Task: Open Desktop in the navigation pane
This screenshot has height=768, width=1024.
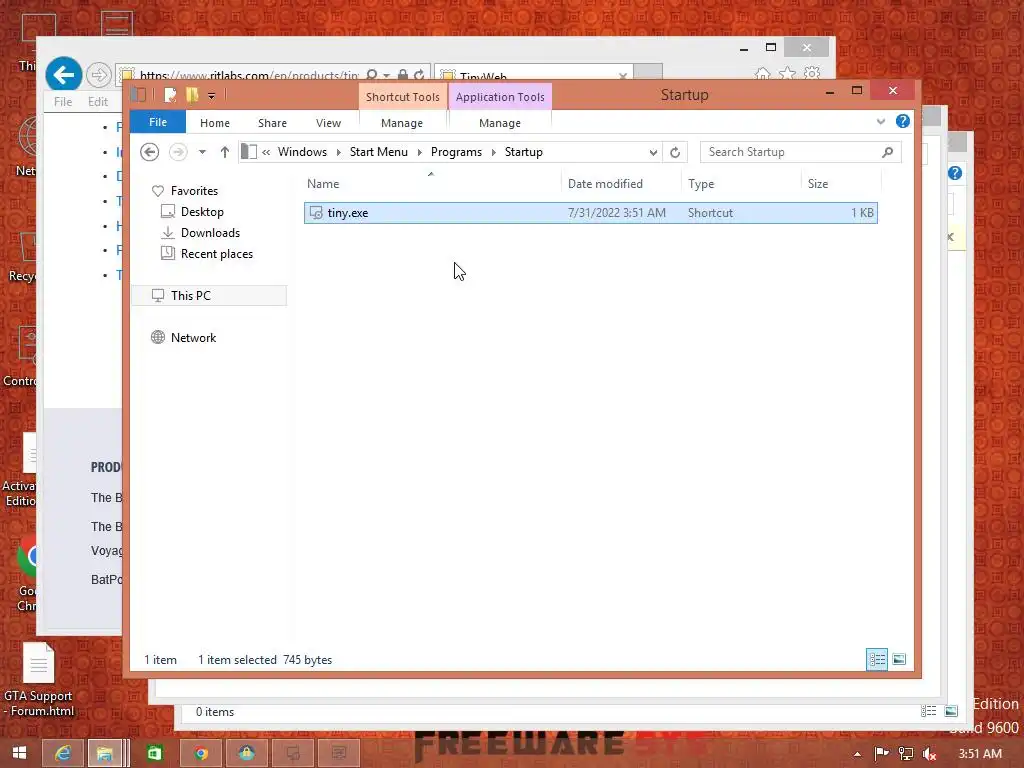Action: [x=202, y=212]
